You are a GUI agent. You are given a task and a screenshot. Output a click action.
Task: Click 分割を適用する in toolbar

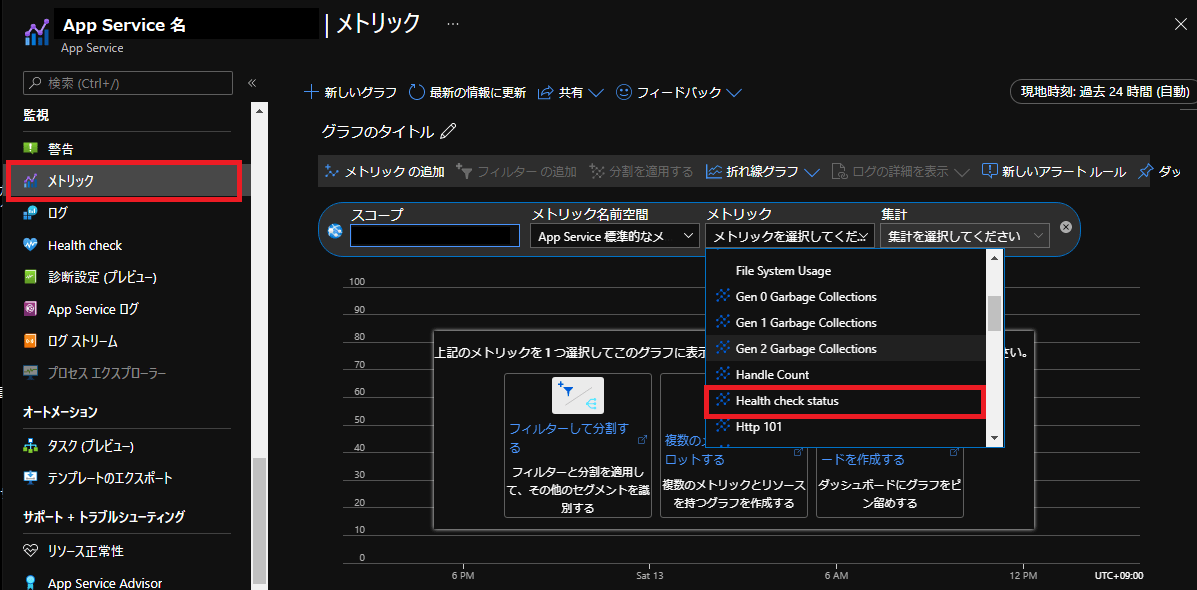coord(641,171)
